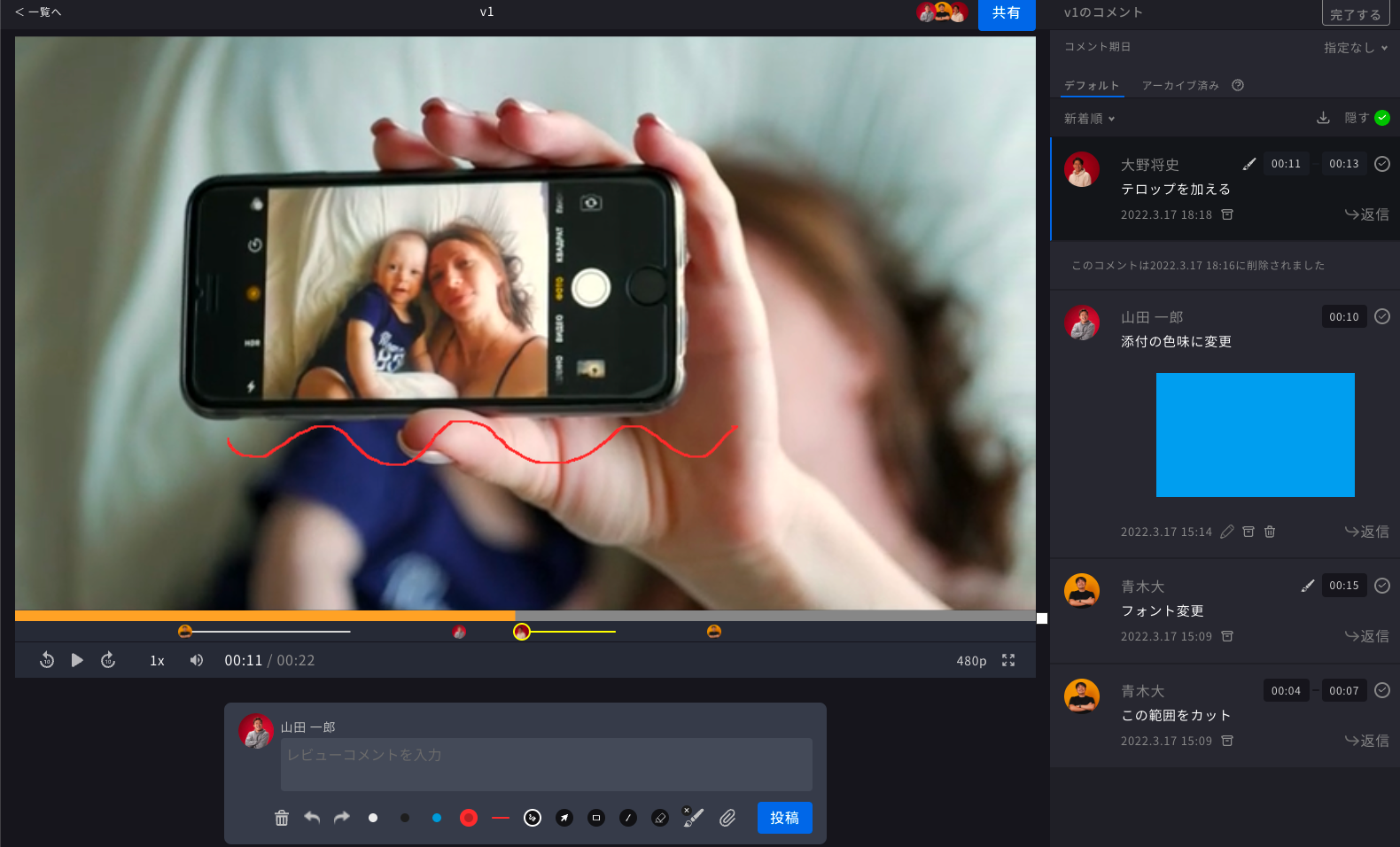The image size is (1400, 847).
Task: Mark 大野将史's comment as resolved
Action: (x=1382, y=164)
